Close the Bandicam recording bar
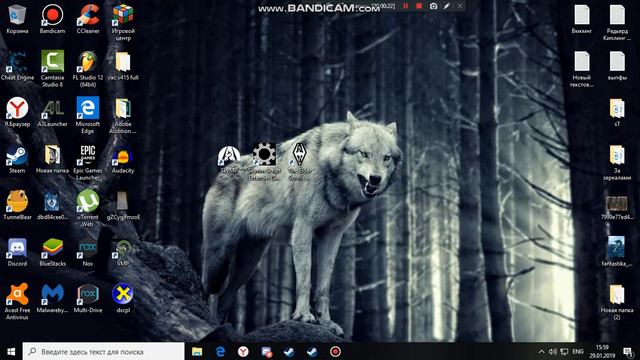The image size is (640, 360). 460,6
